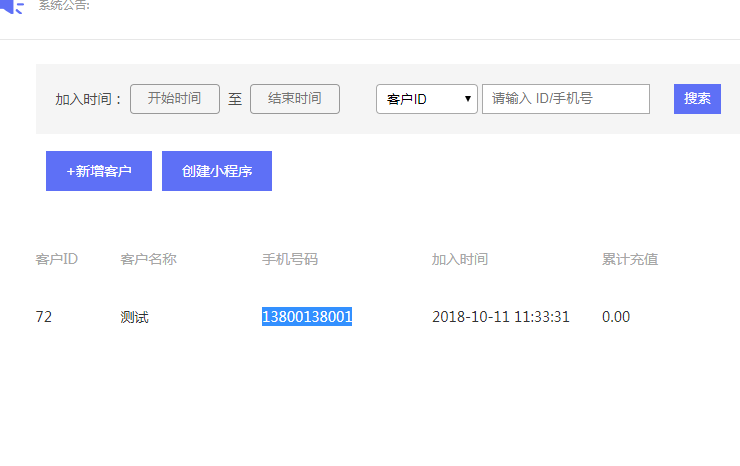Image resolution: width=740 pixels, height=466 pixels.
Task: Click the 客户ID column header
Action: 57,259
